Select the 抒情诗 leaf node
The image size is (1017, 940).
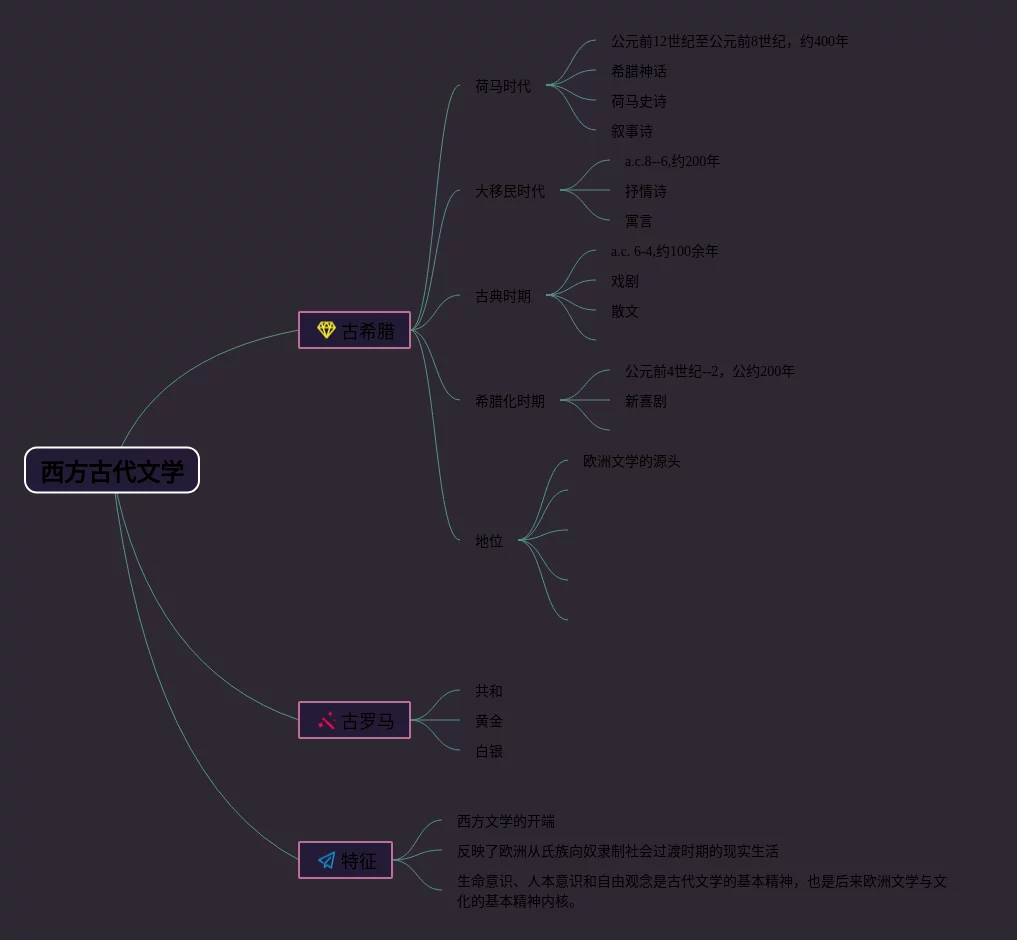click(x=646, y=191)
